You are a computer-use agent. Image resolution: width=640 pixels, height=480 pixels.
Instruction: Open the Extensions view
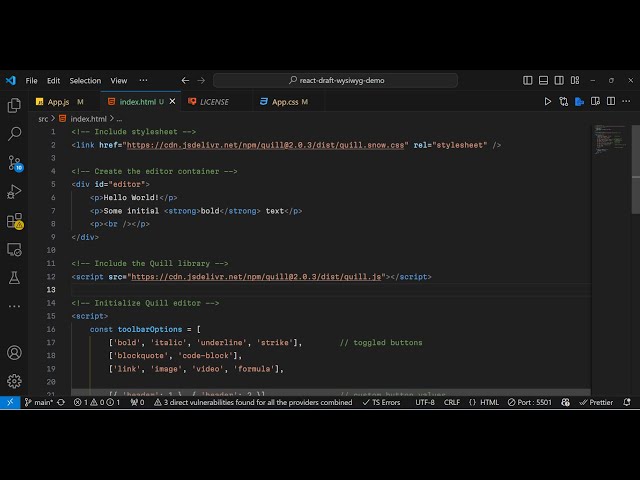coord(14,220)
